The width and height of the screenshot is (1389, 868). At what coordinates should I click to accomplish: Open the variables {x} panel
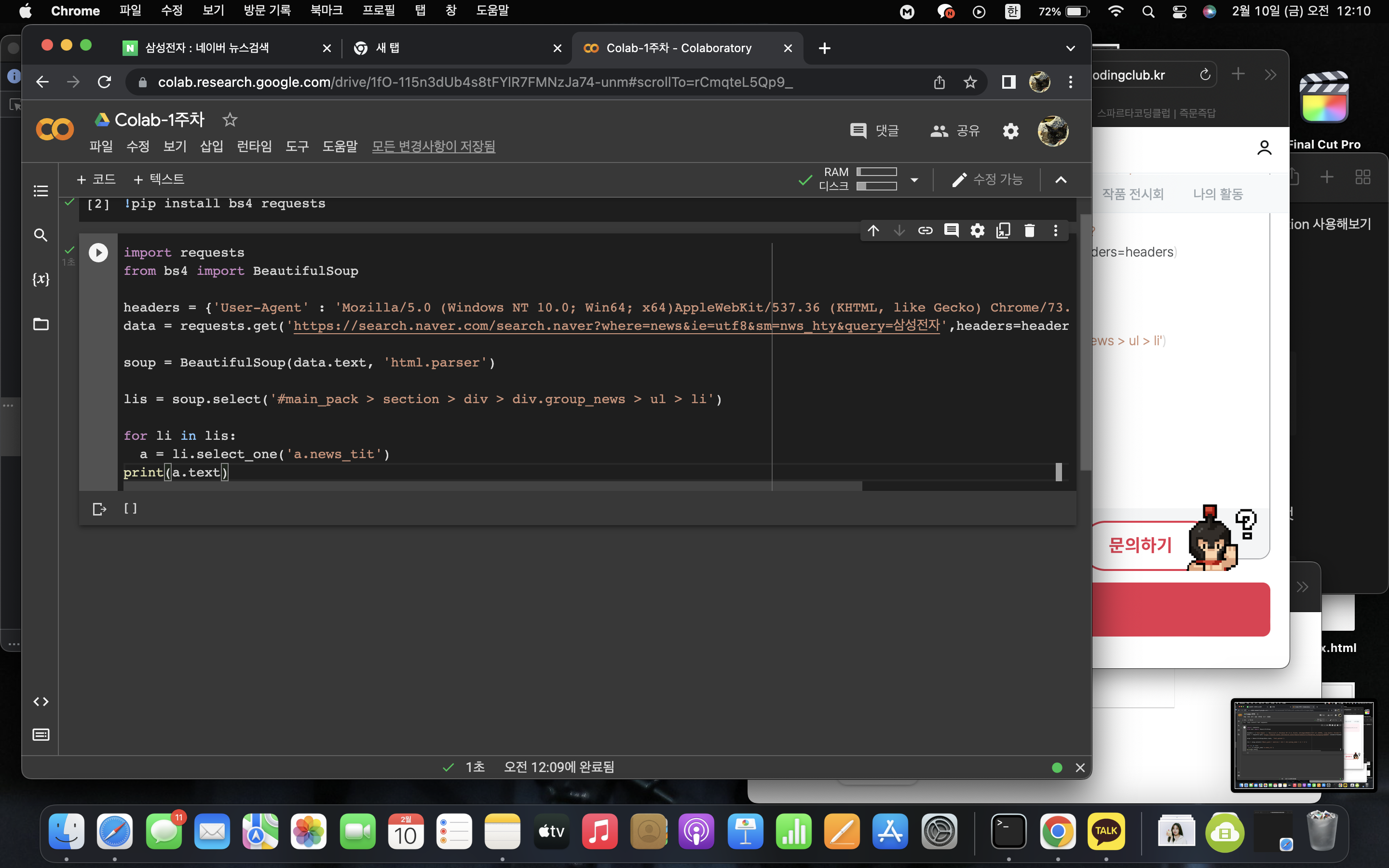(x=41, y=279)
